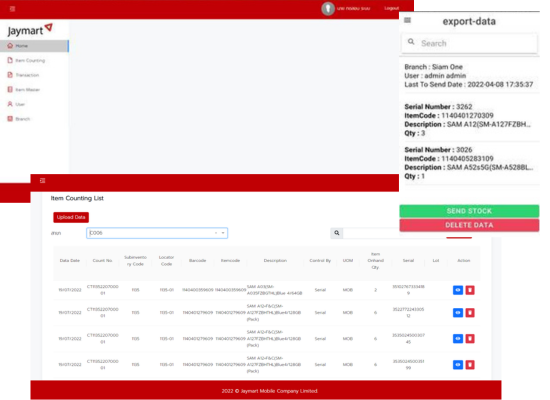Image resolution: width=550 pixels, height=400 pixels.
Task: Click the Jaymart logo
Action: click(30, 30)
